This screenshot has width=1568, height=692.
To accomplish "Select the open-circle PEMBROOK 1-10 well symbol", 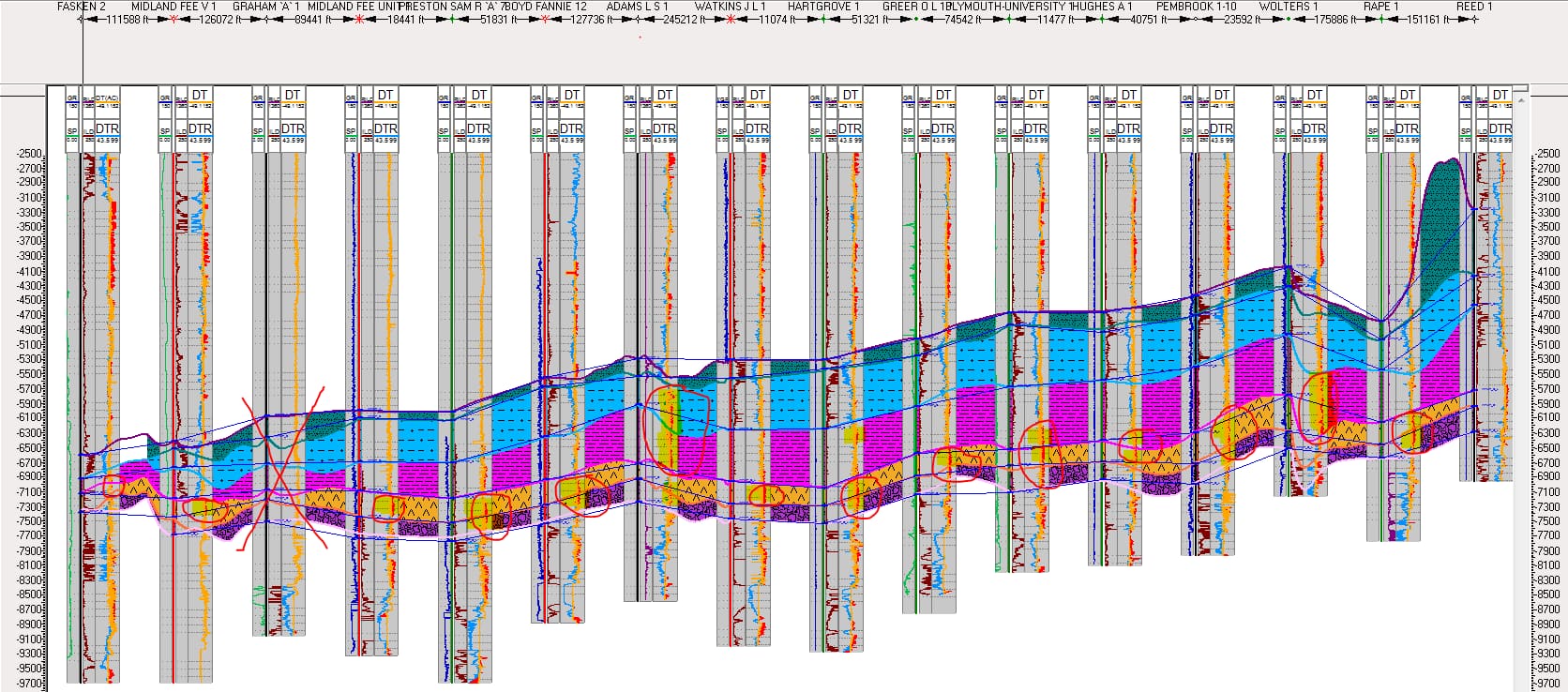I will [1195, 19].
